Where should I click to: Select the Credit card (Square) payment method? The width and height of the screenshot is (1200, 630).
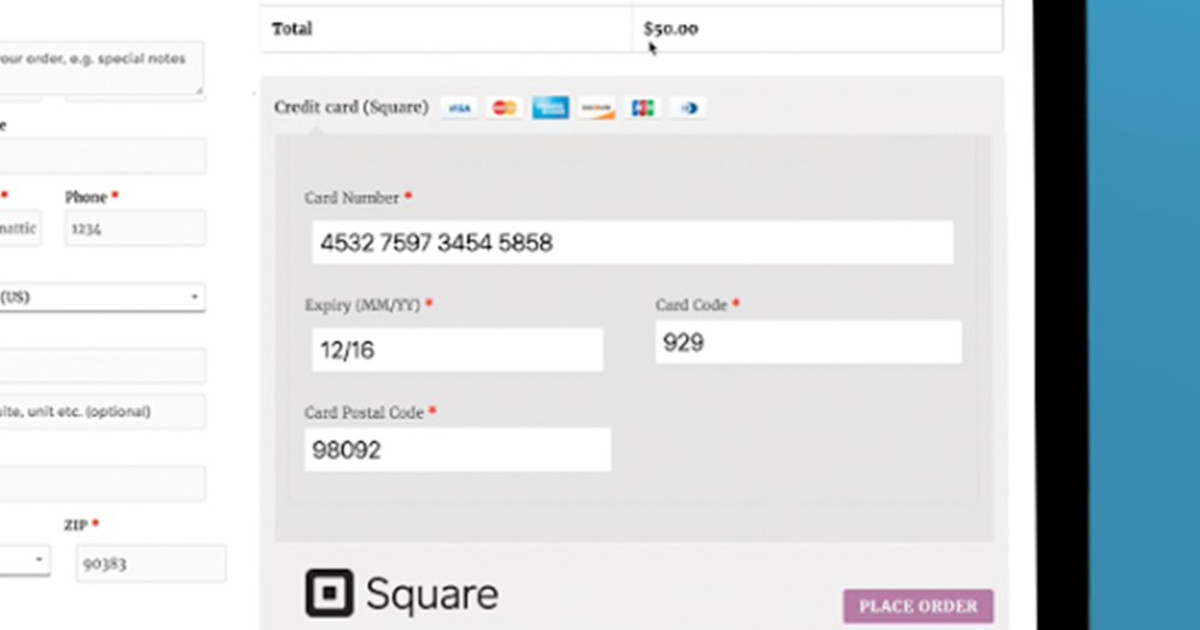tap(350, 107)
